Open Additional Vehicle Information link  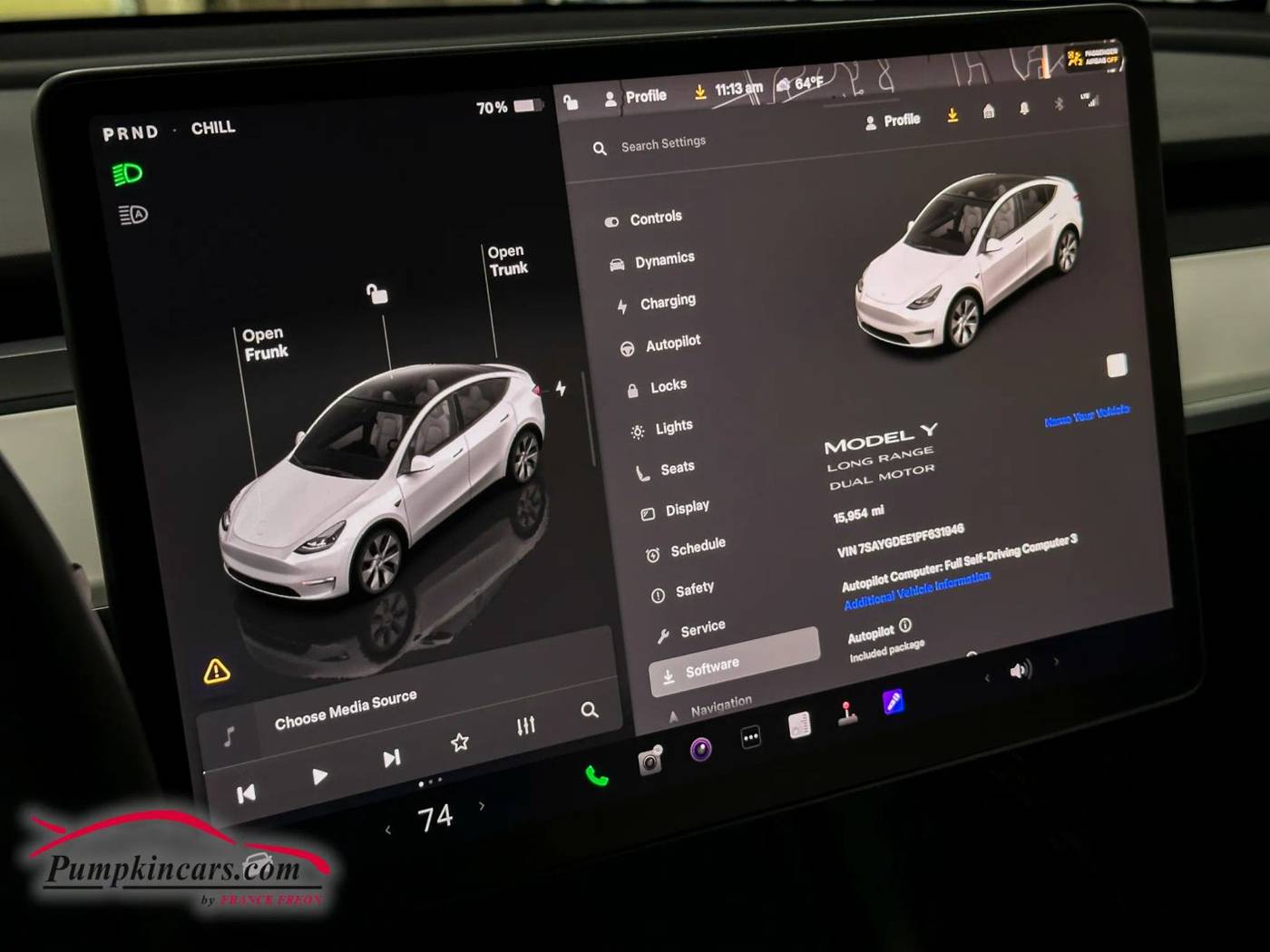tap(917, 590)
